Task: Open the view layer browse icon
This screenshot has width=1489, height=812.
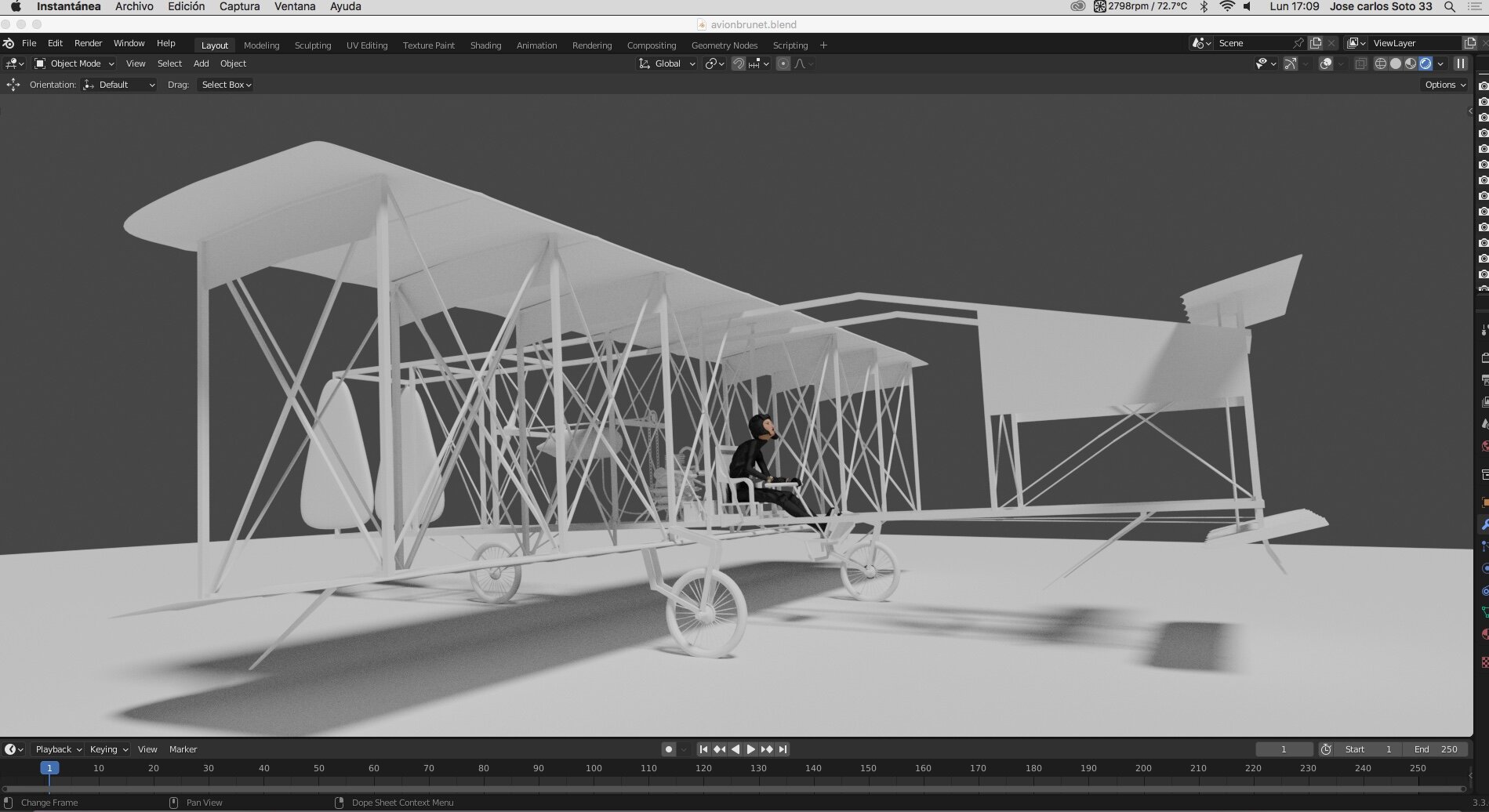Action: (1356, 43)
